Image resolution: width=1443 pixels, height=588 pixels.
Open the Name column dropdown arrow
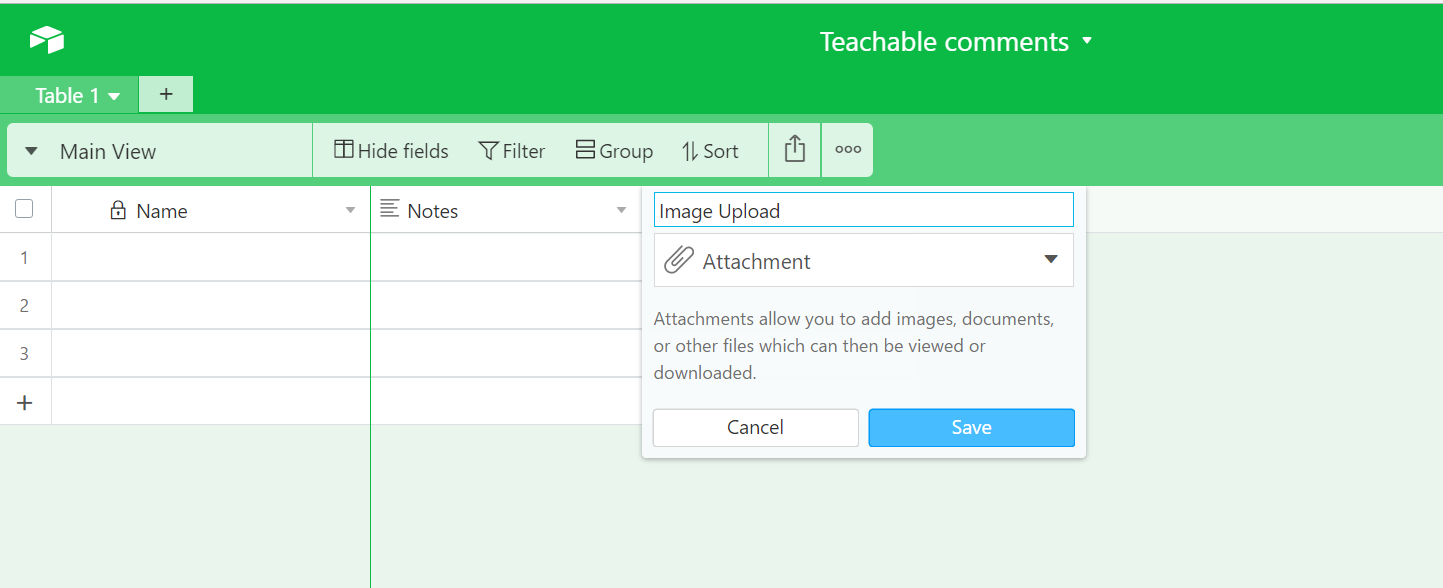[350, 210]
